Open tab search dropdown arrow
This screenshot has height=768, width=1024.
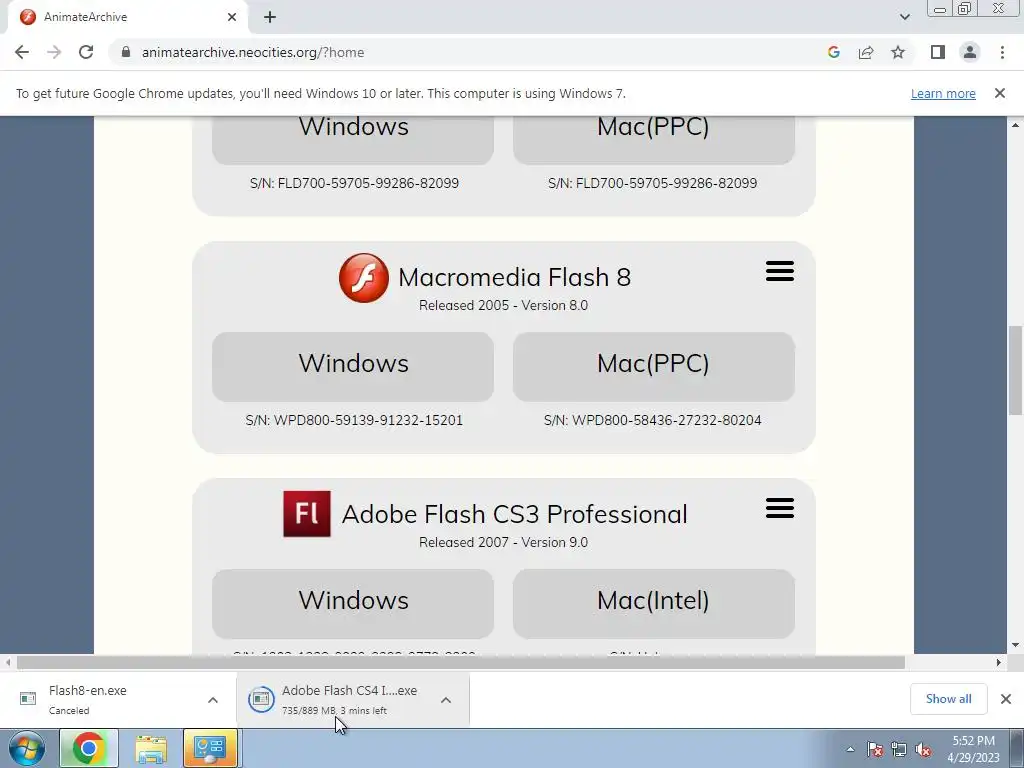click(904, 17)
